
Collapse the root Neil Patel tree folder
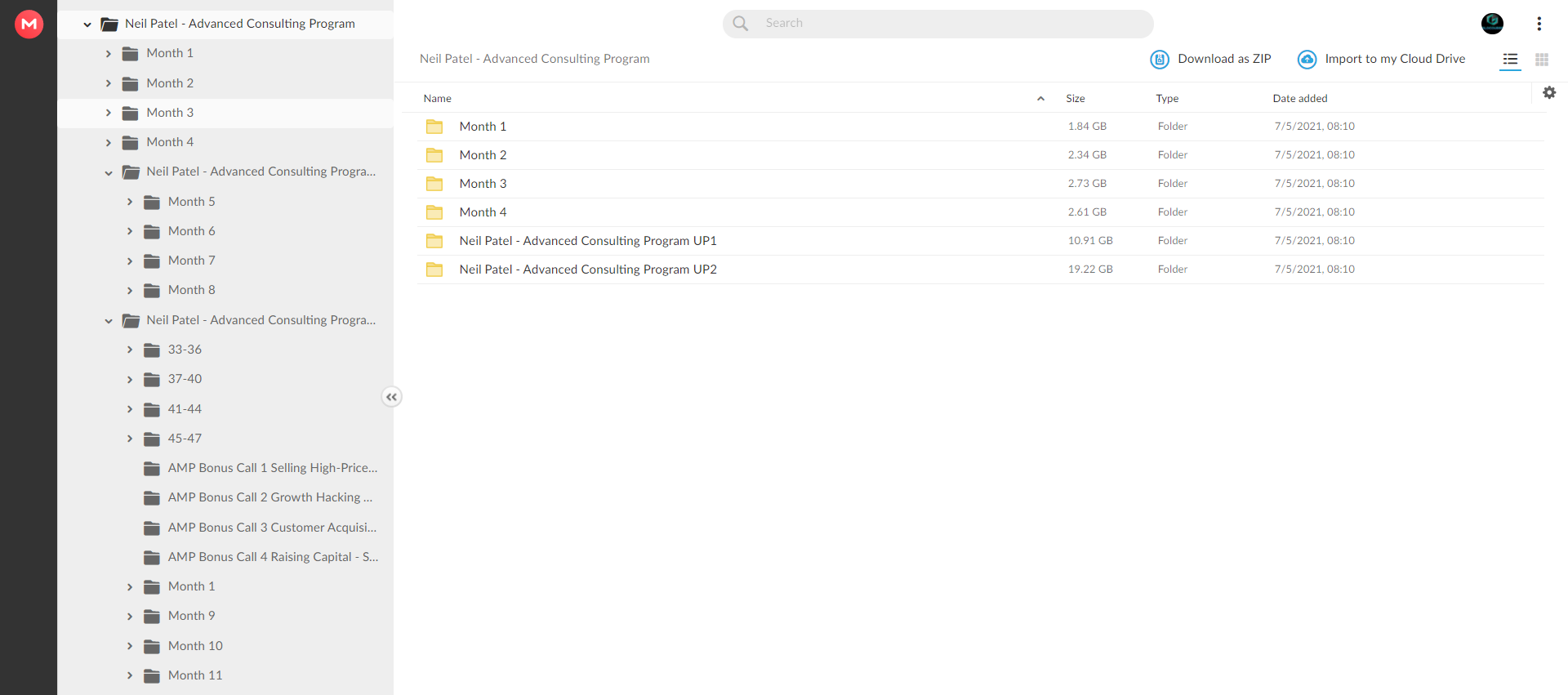[87, 25]
